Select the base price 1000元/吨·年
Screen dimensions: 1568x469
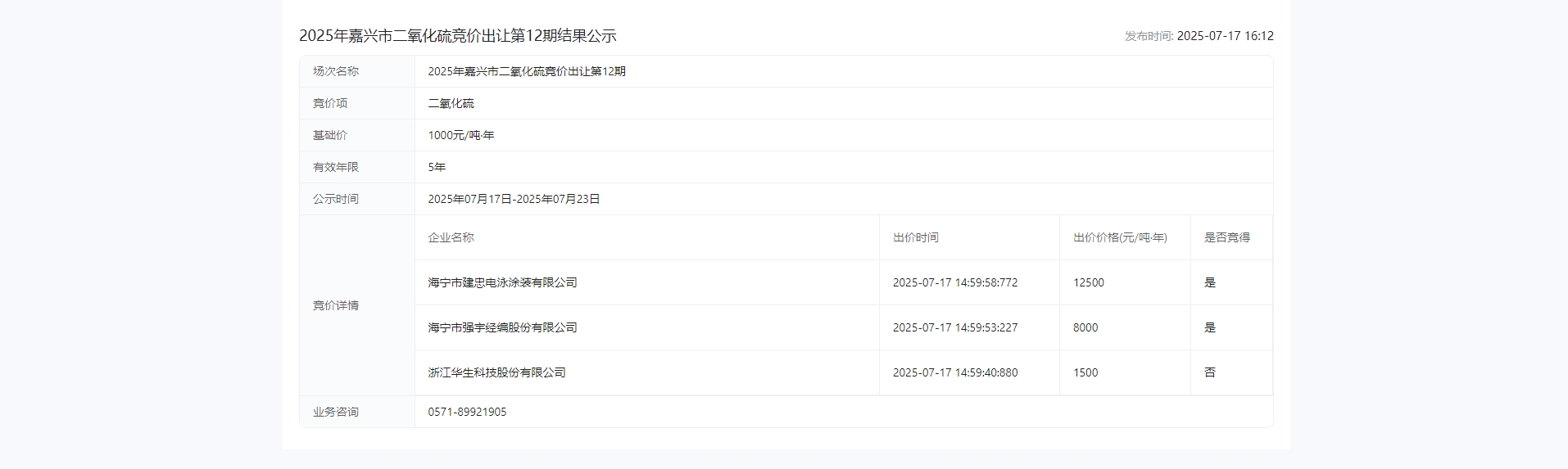(x=460, y=135)
